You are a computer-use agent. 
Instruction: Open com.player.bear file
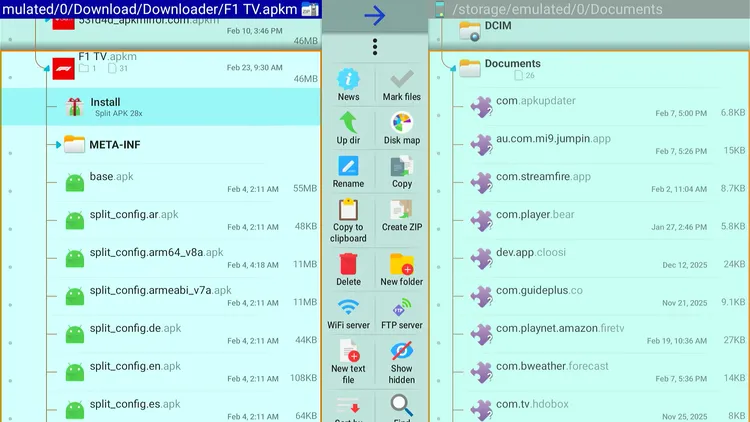click(x=590, y=220)
